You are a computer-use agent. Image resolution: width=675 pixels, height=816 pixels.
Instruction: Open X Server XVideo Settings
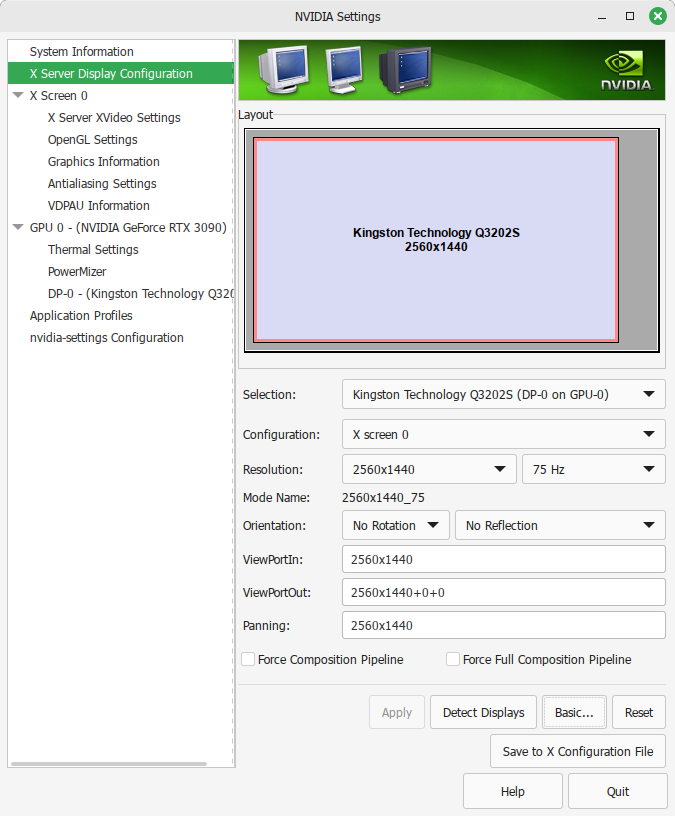pyautogui.click(x=114, y=118)
